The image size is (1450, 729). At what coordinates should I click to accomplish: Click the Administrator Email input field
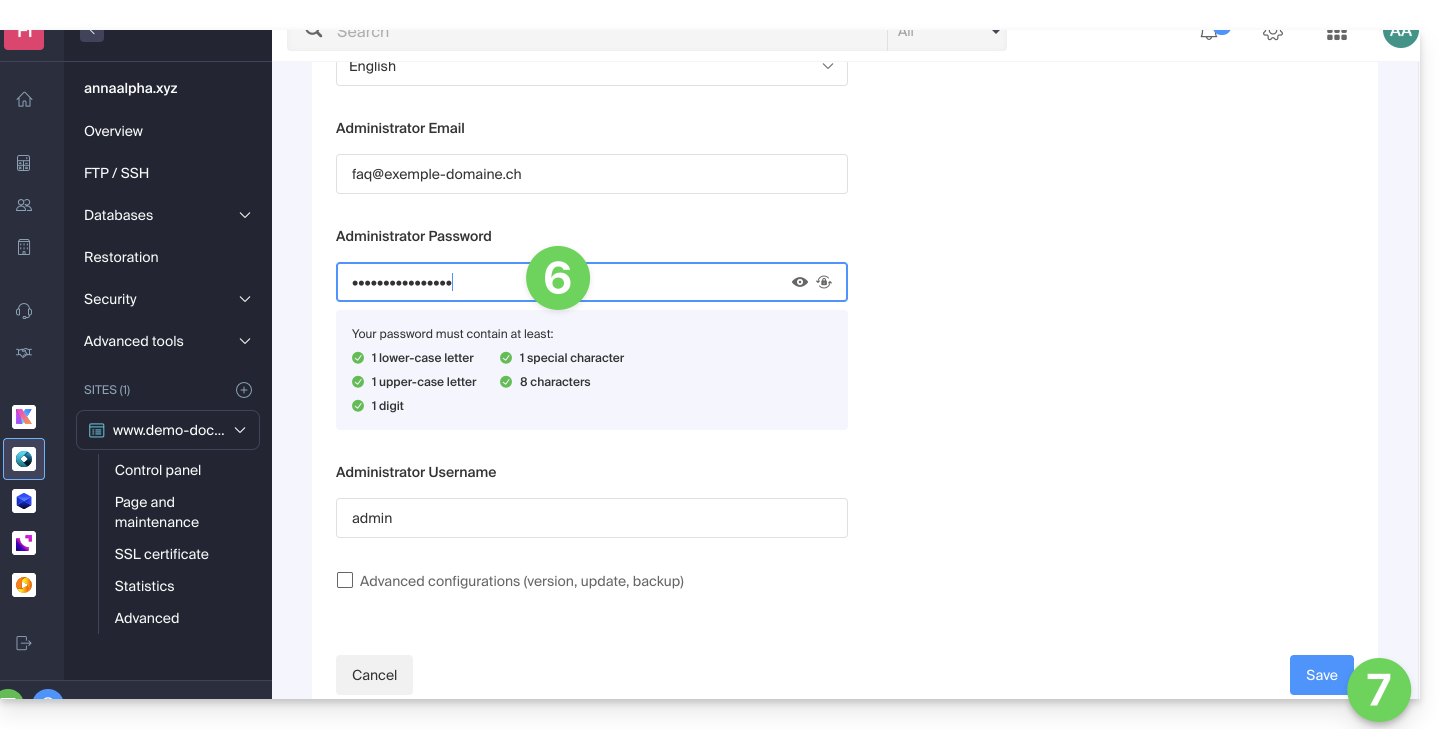tap(591, 174)
